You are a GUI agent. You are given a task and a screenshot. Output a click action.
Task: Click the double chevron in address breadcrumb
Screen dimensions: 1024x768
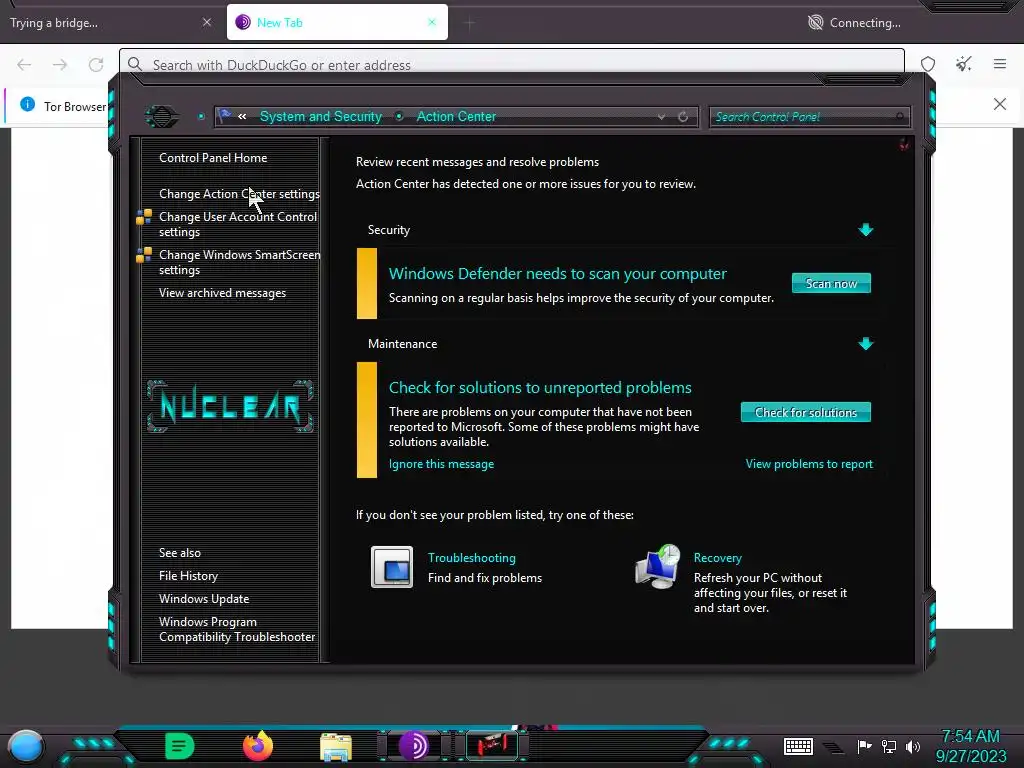pos(242,116)
